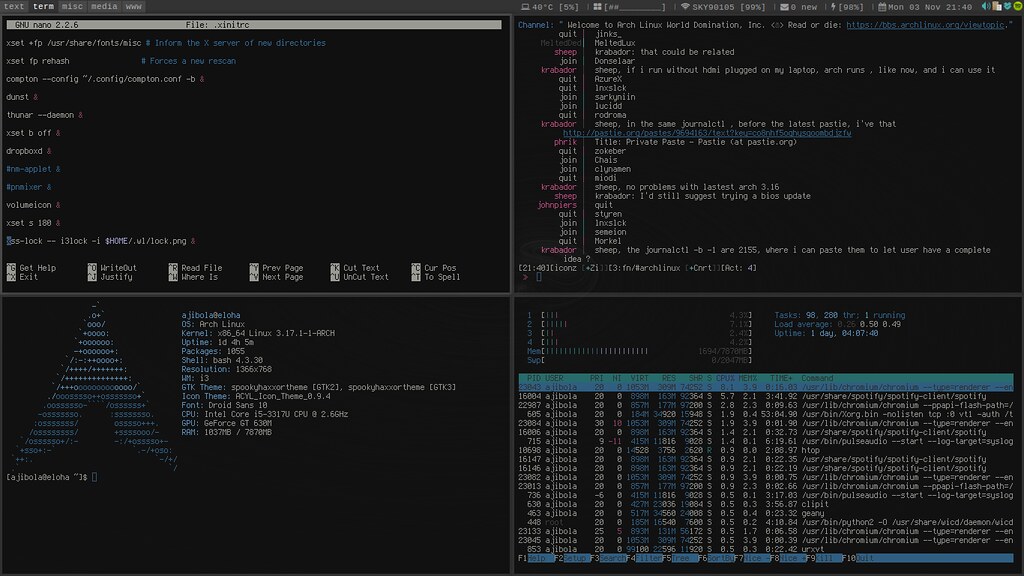
Task: Go to the 'www' workspace
Action: (133, 7)
